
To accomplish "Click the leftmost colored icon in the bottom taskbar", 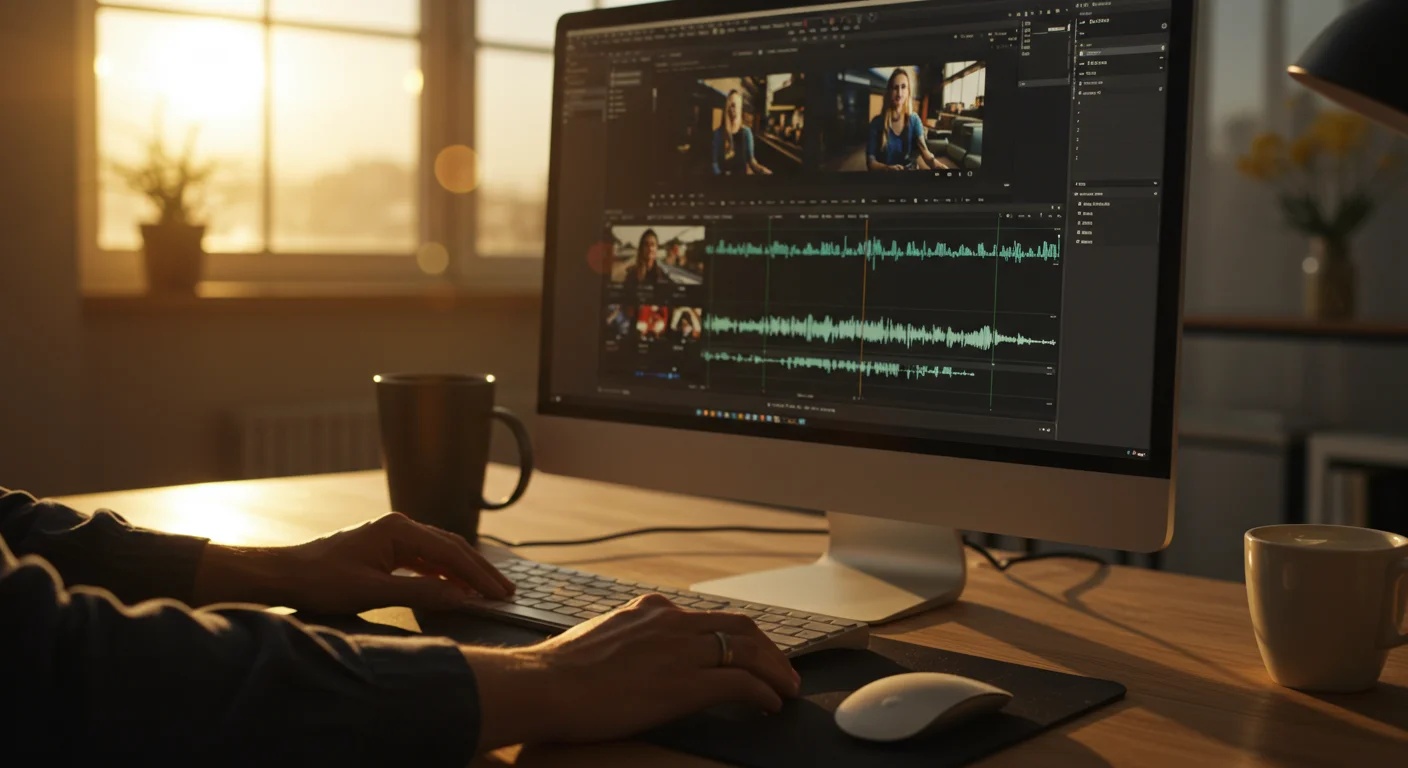I will [x=699, y=412].
